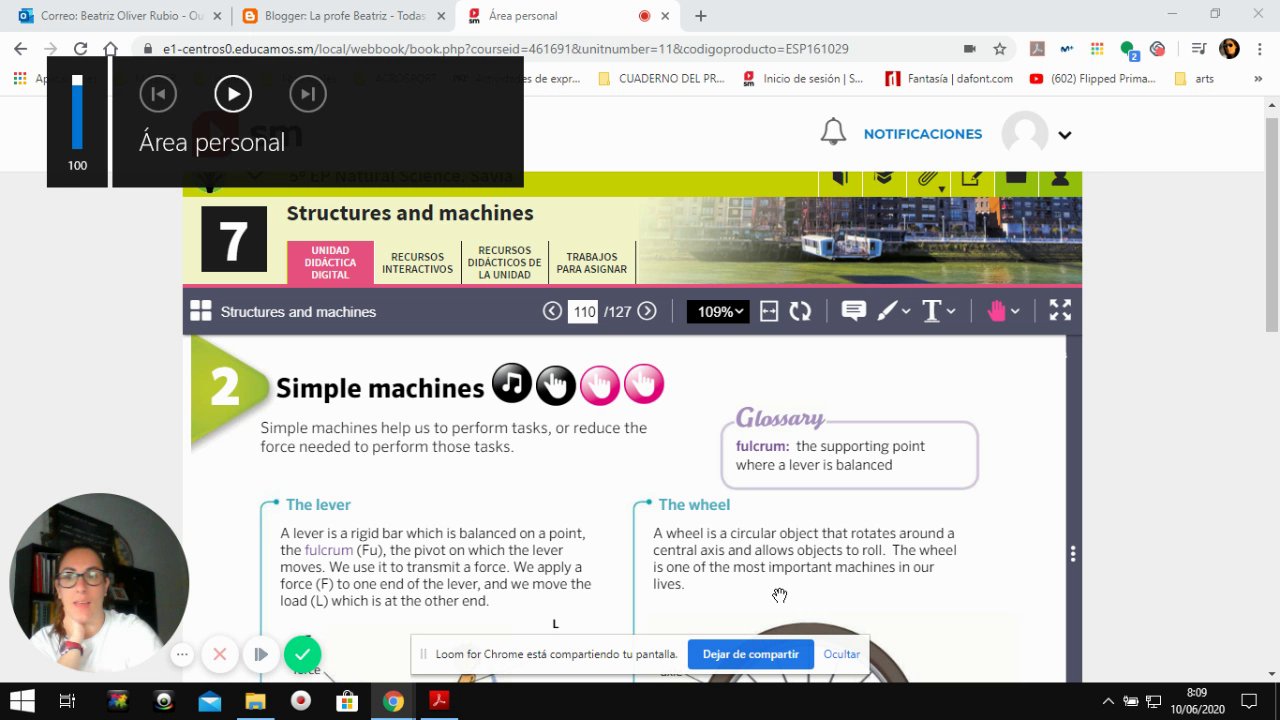Open the 109% zoom level dropdown
1280x720 pixels.
(718, 311)
